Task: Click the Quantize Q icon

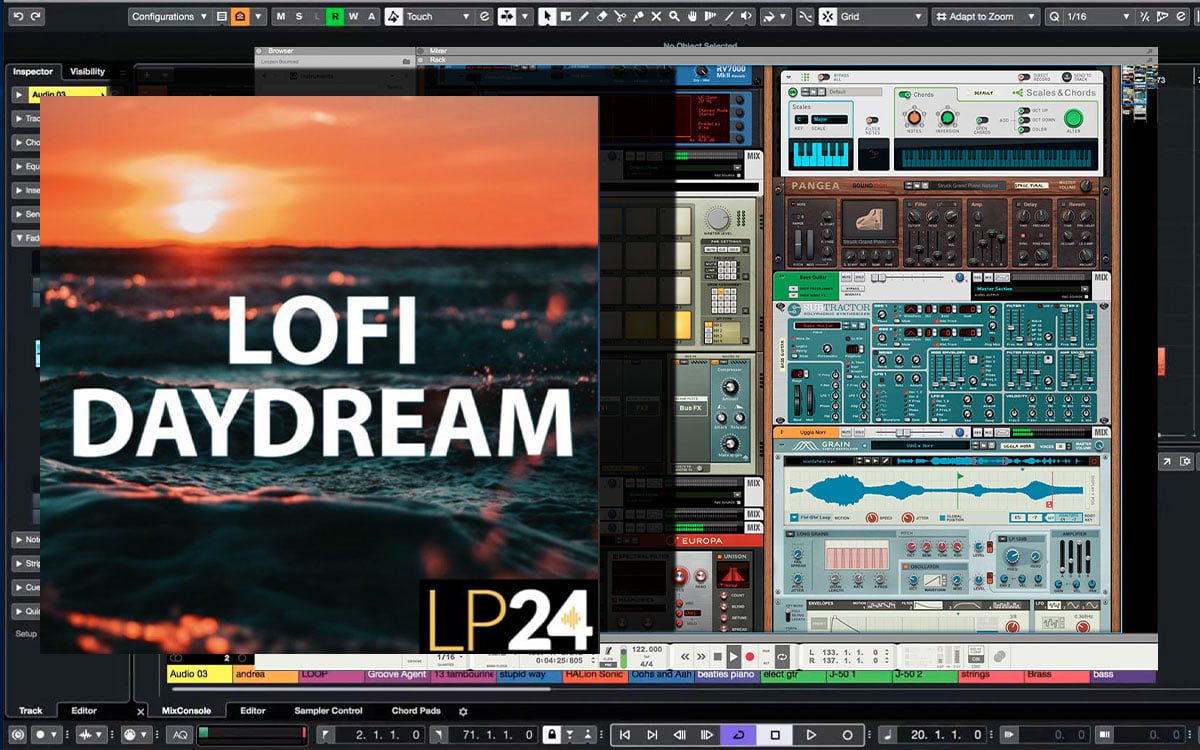Action: click(1055, 16)
